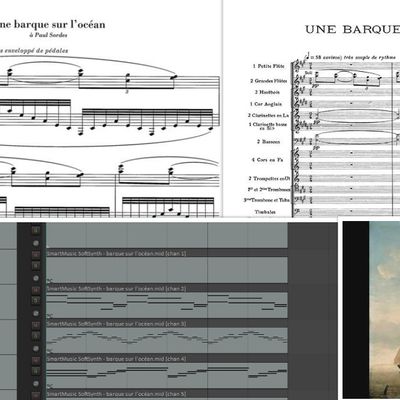Select the MIDI item labeled chan 2
This screenshot has width=400, height=400.
pos(167,289)
